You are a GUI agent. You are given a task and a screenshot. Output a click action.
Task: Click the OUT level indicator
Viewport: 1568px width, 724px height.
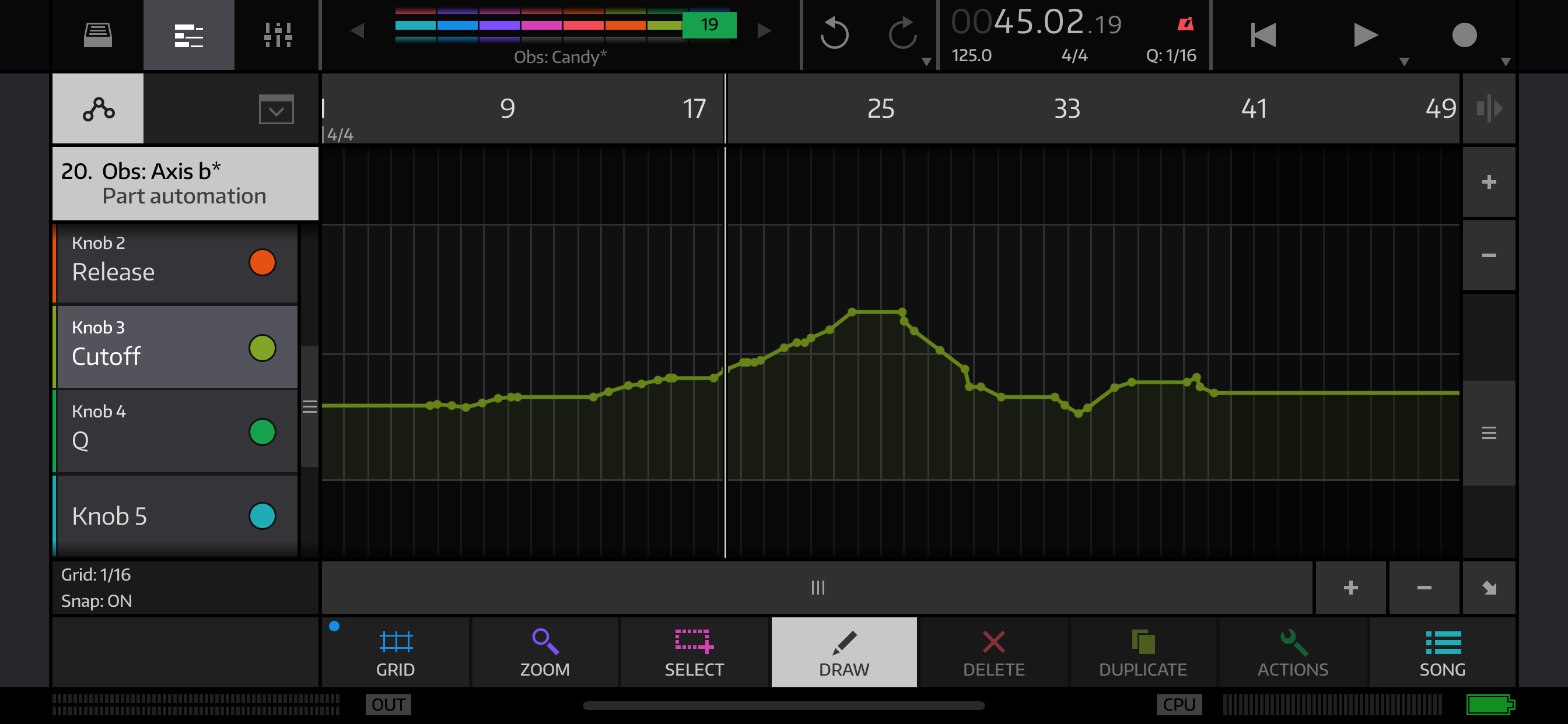[388, 705]
